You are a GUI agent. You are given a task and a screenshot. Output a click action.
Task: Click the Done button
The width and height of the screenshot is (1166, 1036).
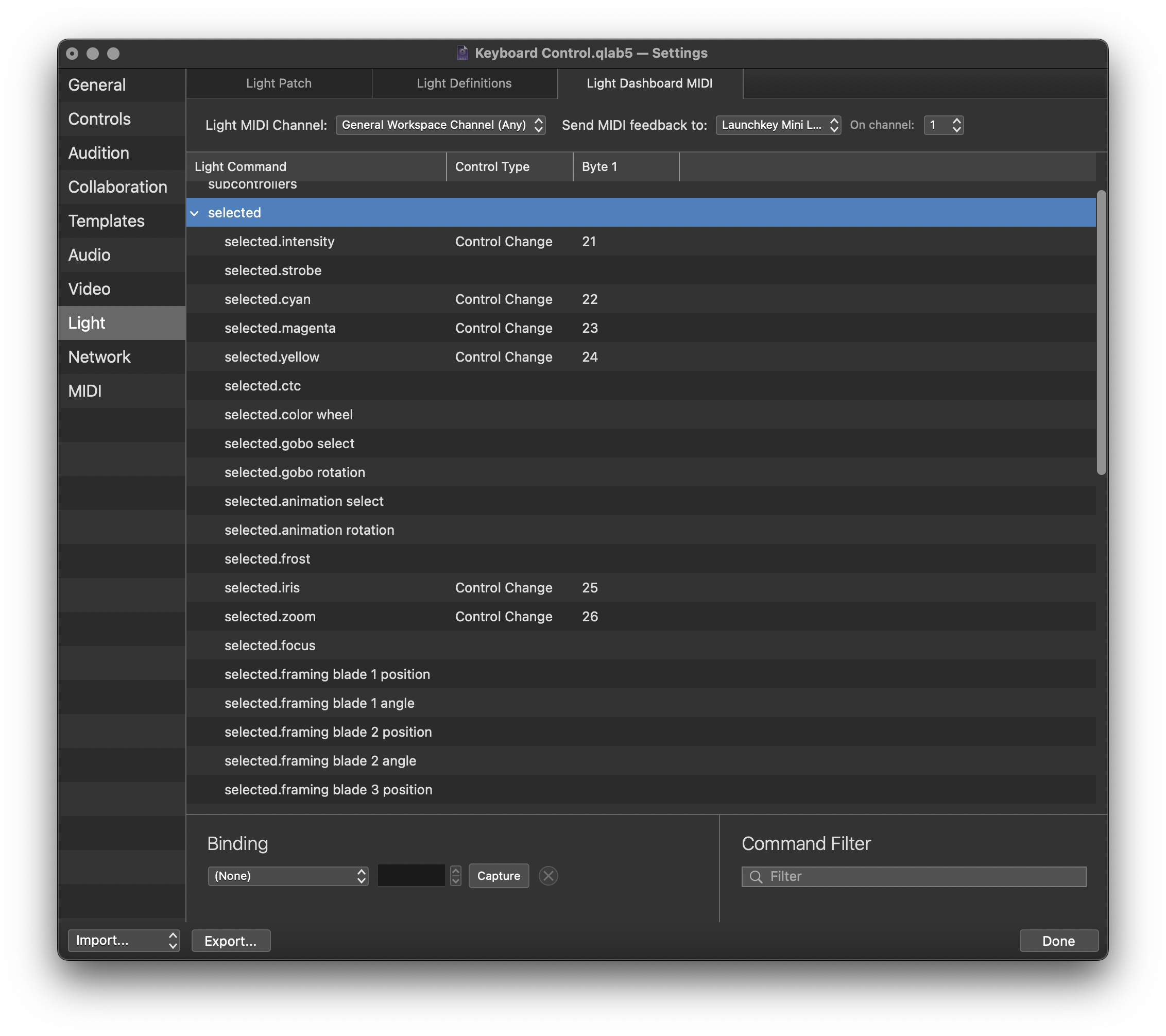click(1058, 941)
